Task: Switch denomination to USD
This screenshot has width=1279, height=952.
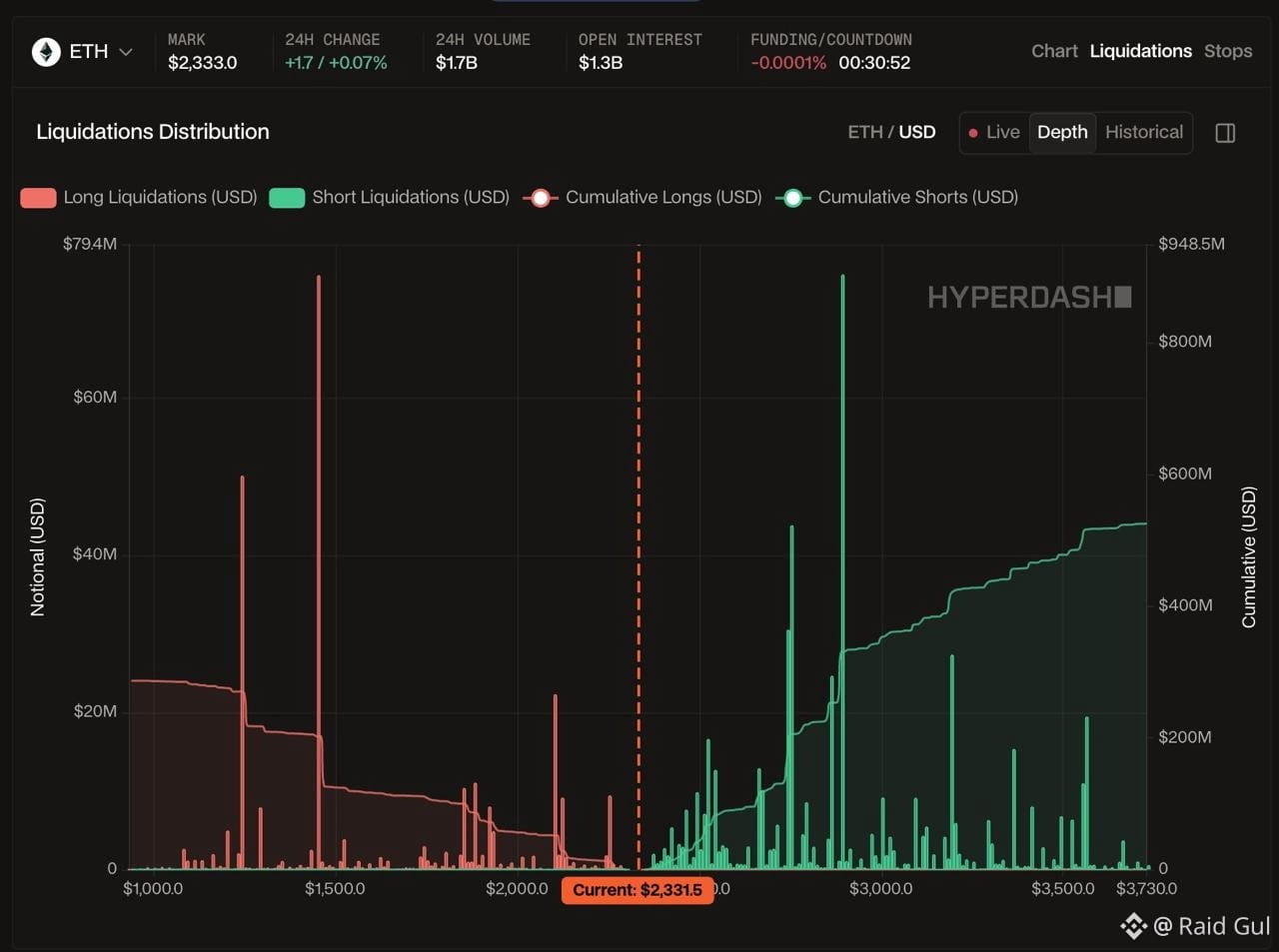Action: click(917, 132)
